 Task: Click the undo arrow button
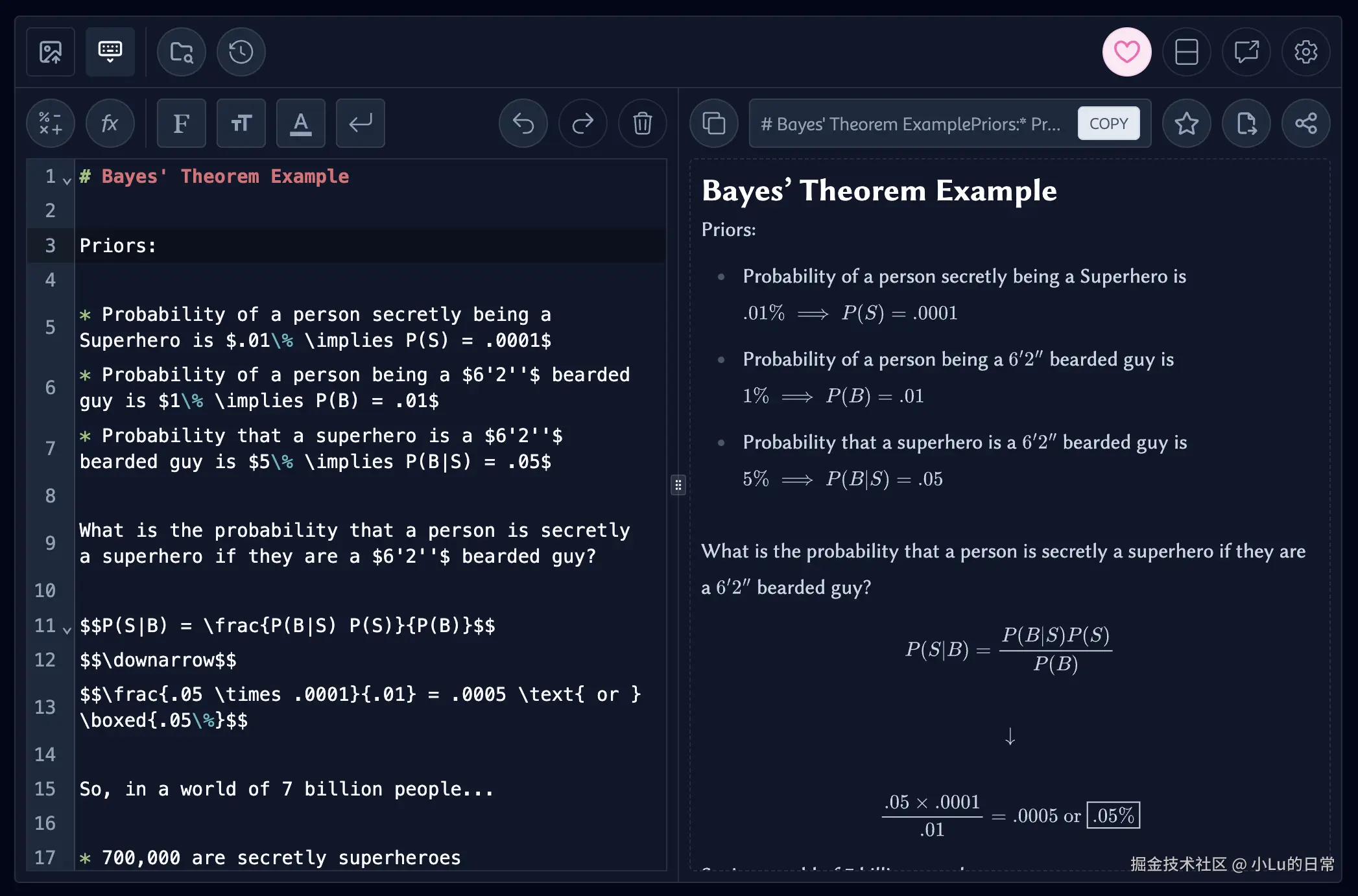pyautogui.click(x=523, y=123)
